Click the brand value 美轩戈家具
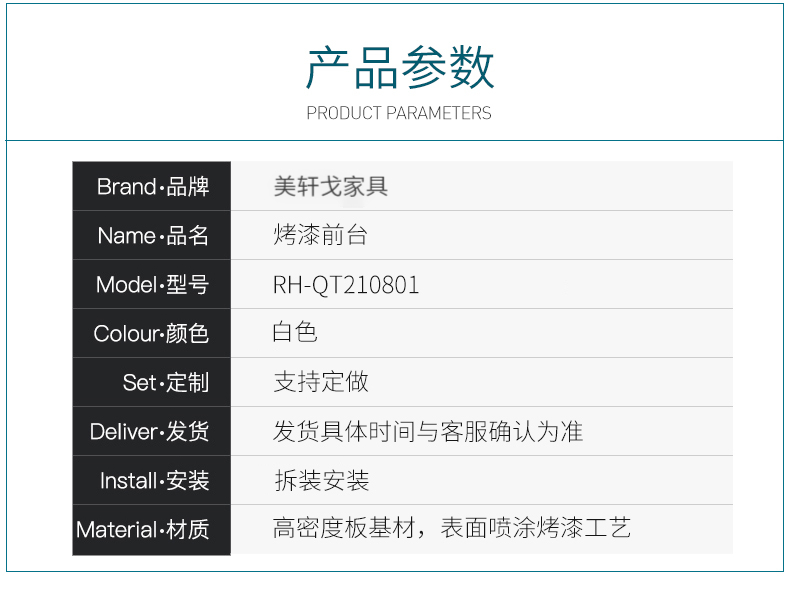The width and height of the screenshot is (790, 605). coord(331,186)
